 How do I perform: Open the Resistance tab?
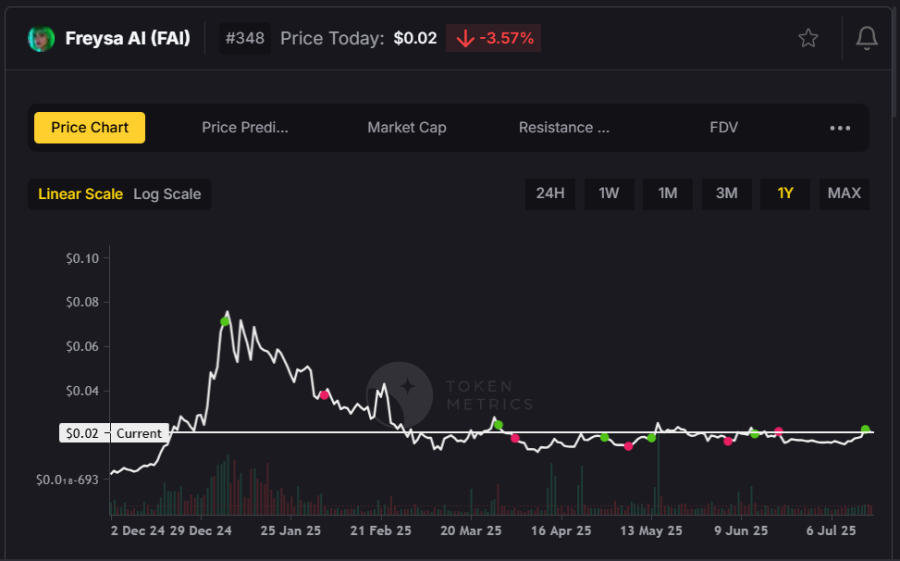tap(564, 128)
